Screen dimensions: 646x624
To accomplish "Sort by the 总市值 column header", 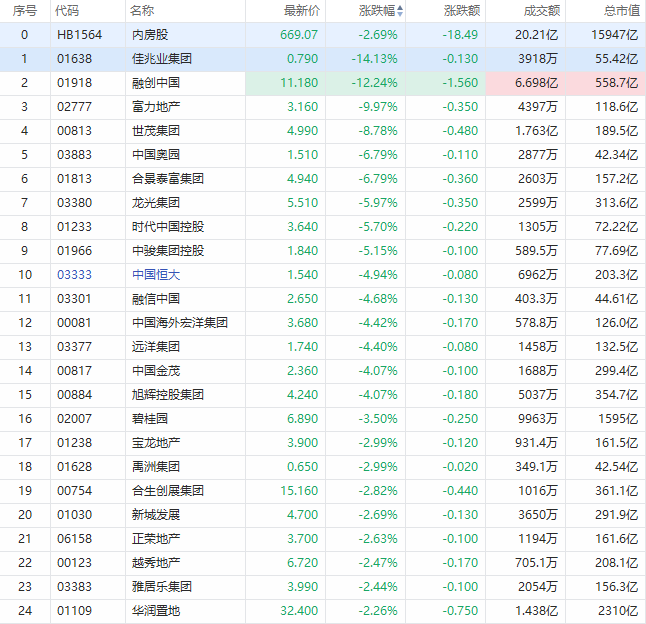I will pyautogui.click(x=622, y=11).
